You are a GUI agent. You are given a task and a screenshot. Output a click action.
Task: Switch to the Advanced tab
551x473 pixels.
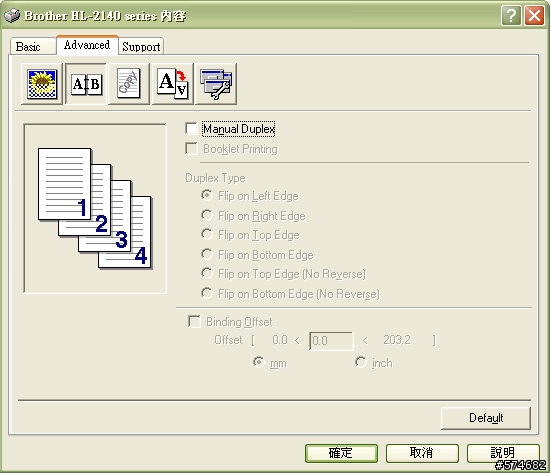tap(87, 45)
